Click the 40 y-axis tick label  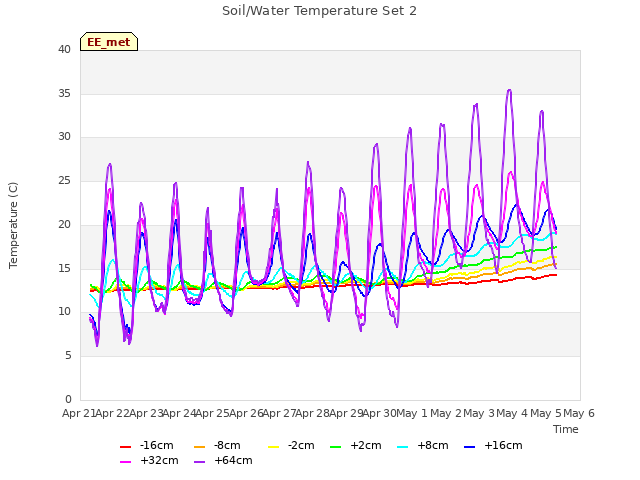click(64, 50)
